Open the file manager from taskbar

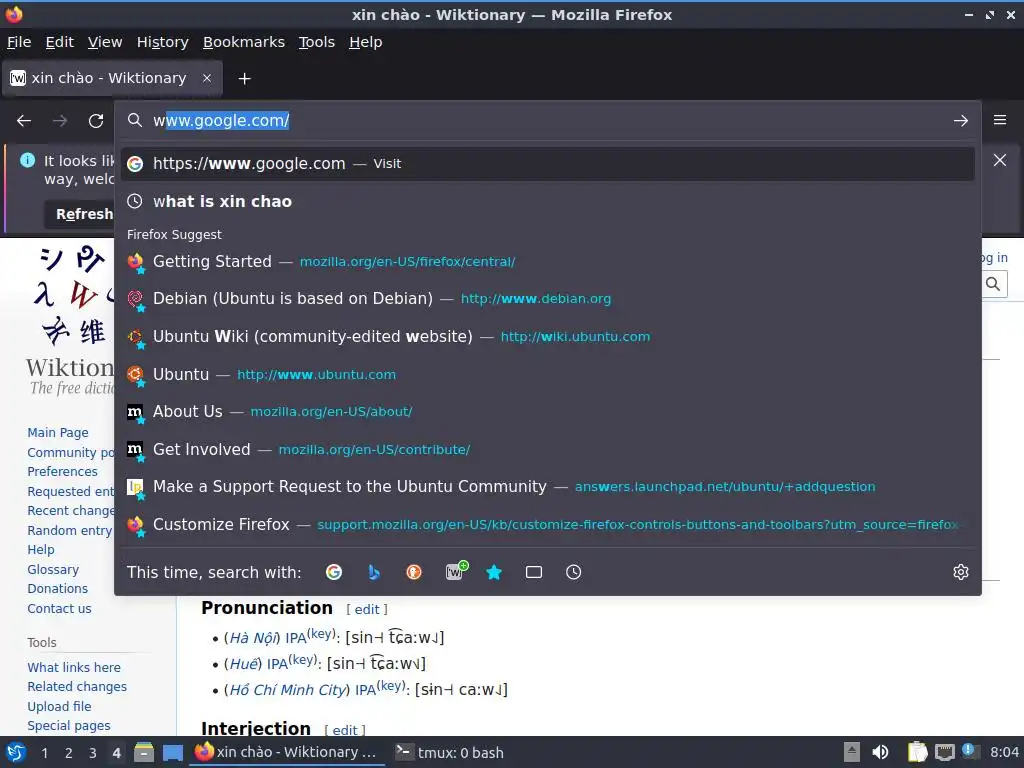[144, 752]
